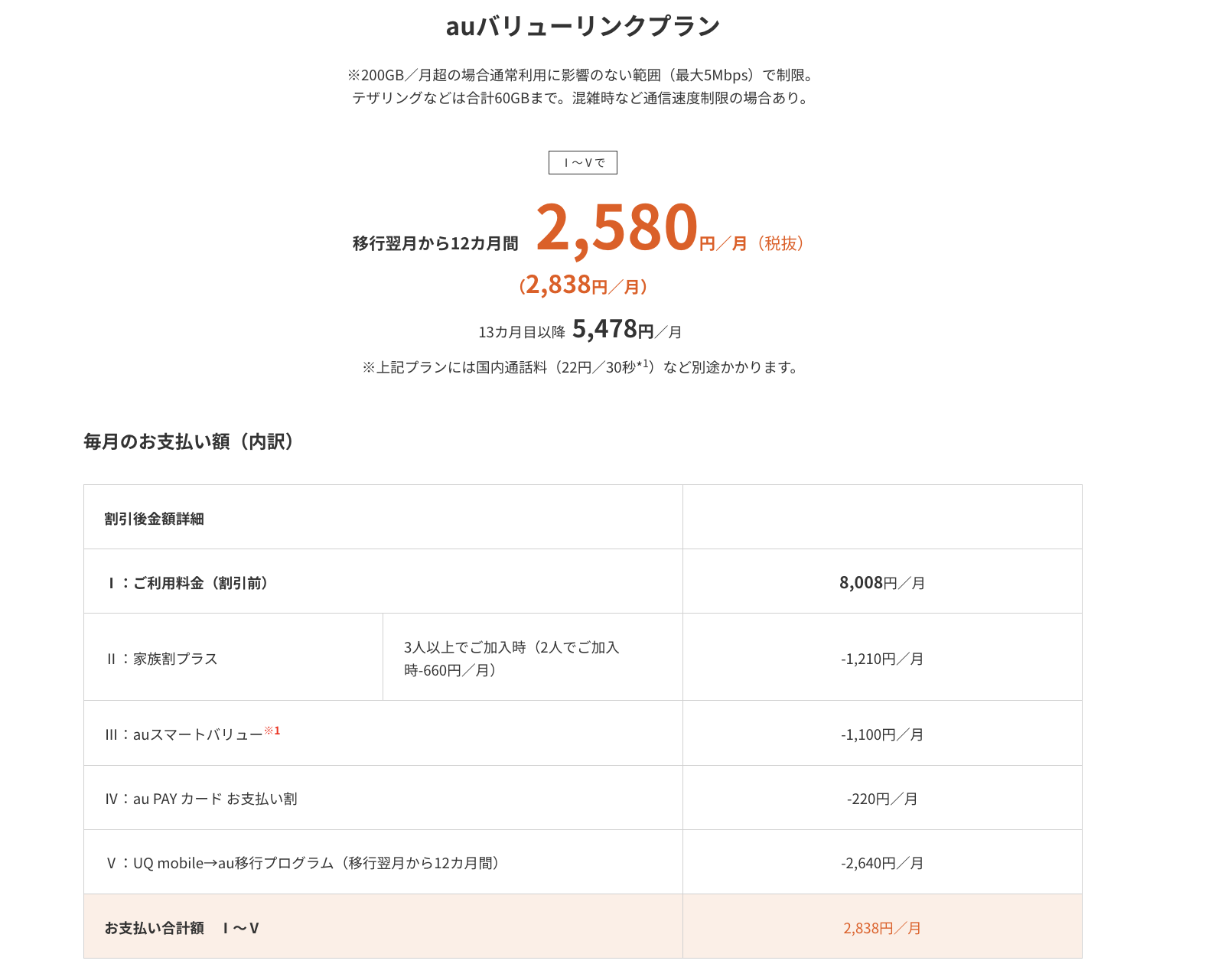The width and height of the screenshot is (1215, 980).
Task: Click the -2,640円／月 discount amount
Action: tap(882, 863)
